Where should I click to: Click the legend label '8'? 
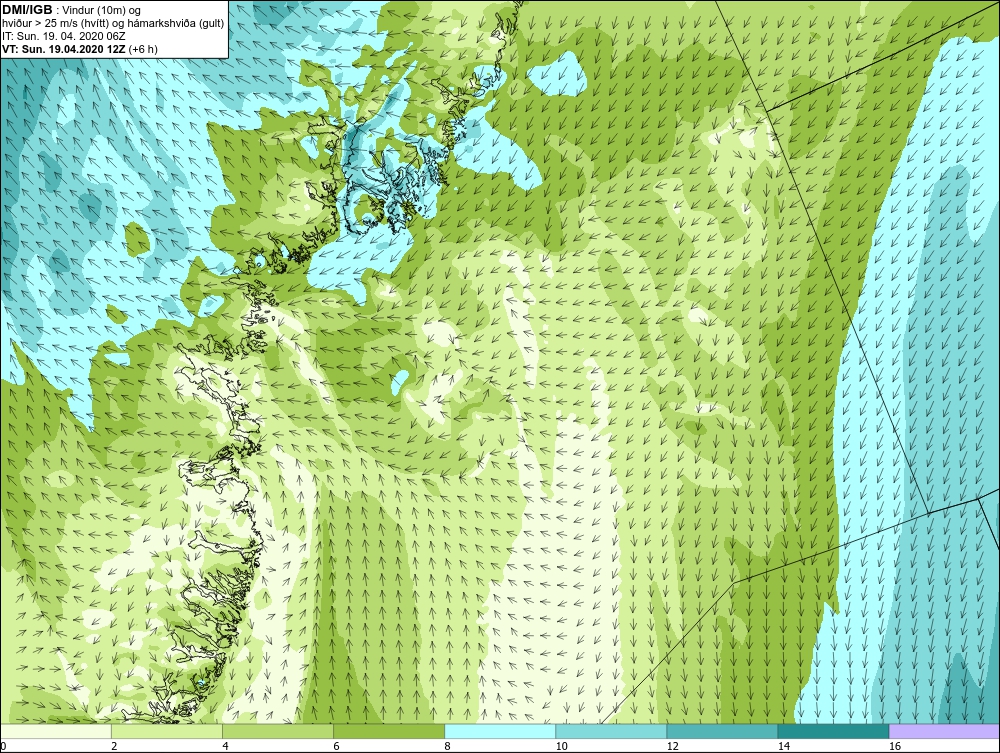pyautogui.click(x=447, y=747)
